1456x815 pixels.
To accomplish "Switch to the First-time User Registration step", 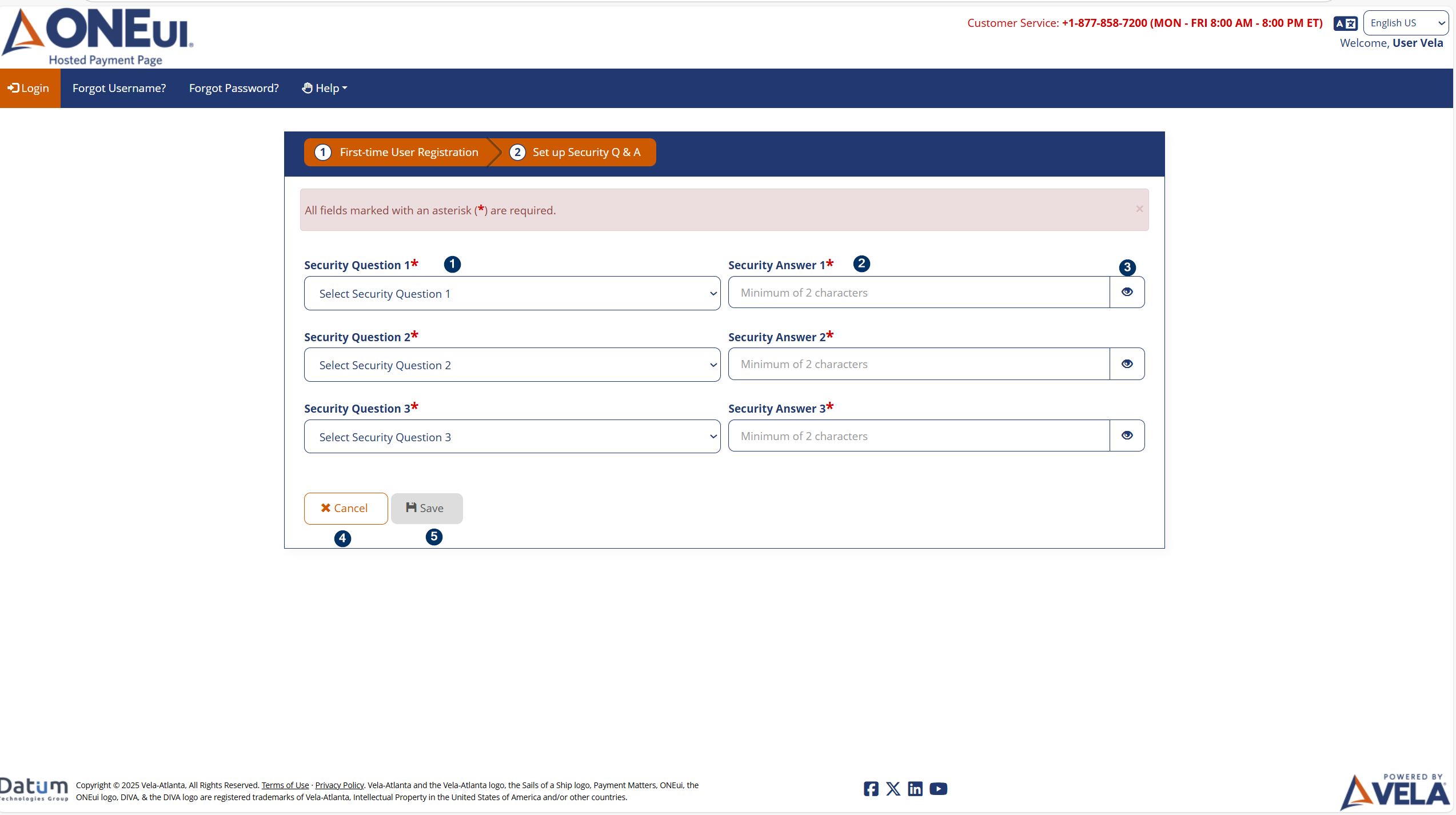I will (x=398, y=152).
